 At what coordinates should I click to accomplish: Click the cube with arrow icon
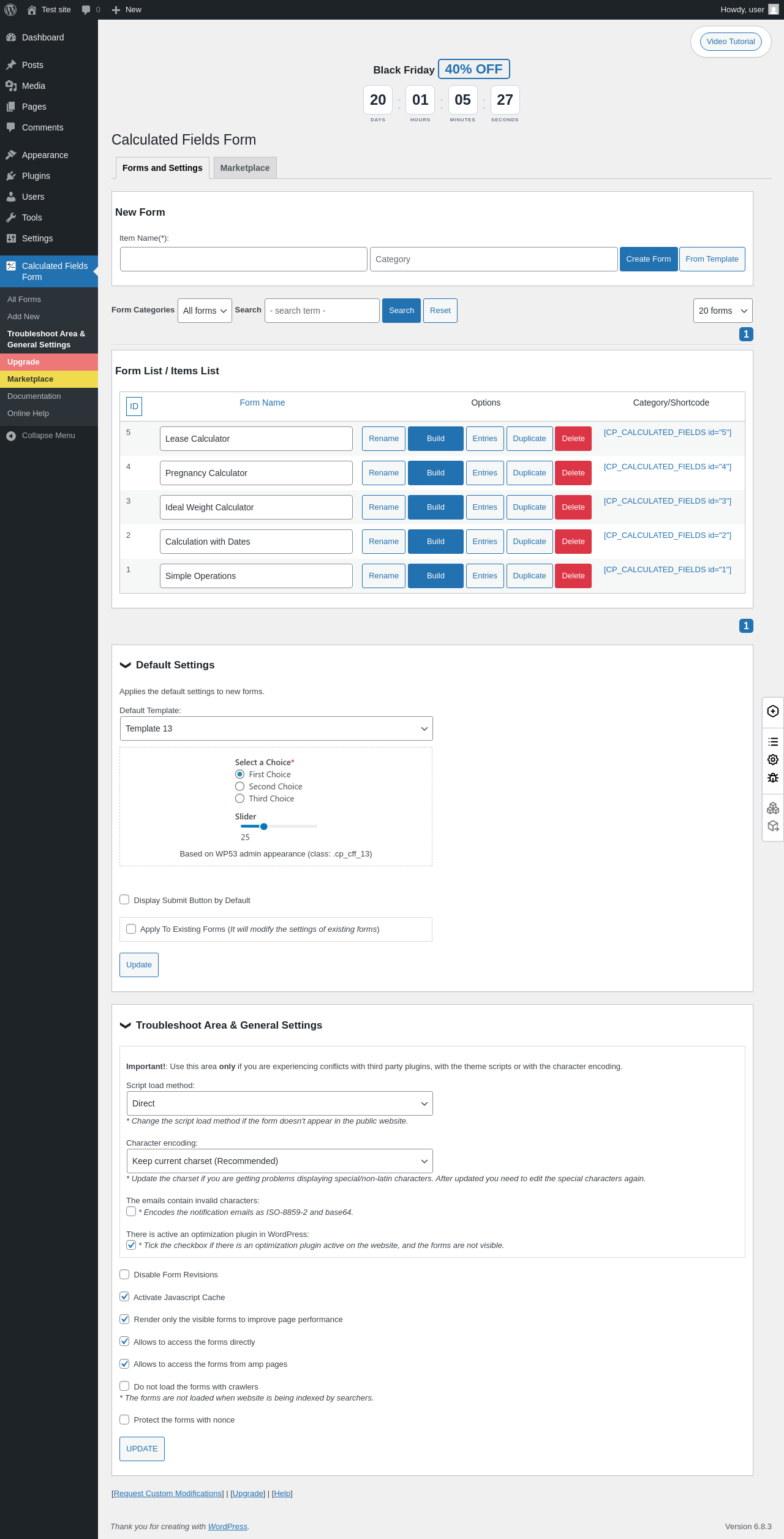[773, 826]
